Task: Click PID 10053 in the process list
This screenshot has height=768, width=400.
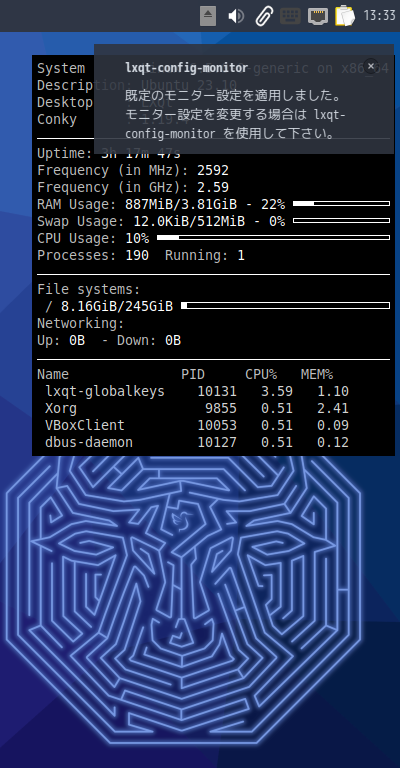Action: click(x=217, y=425)
